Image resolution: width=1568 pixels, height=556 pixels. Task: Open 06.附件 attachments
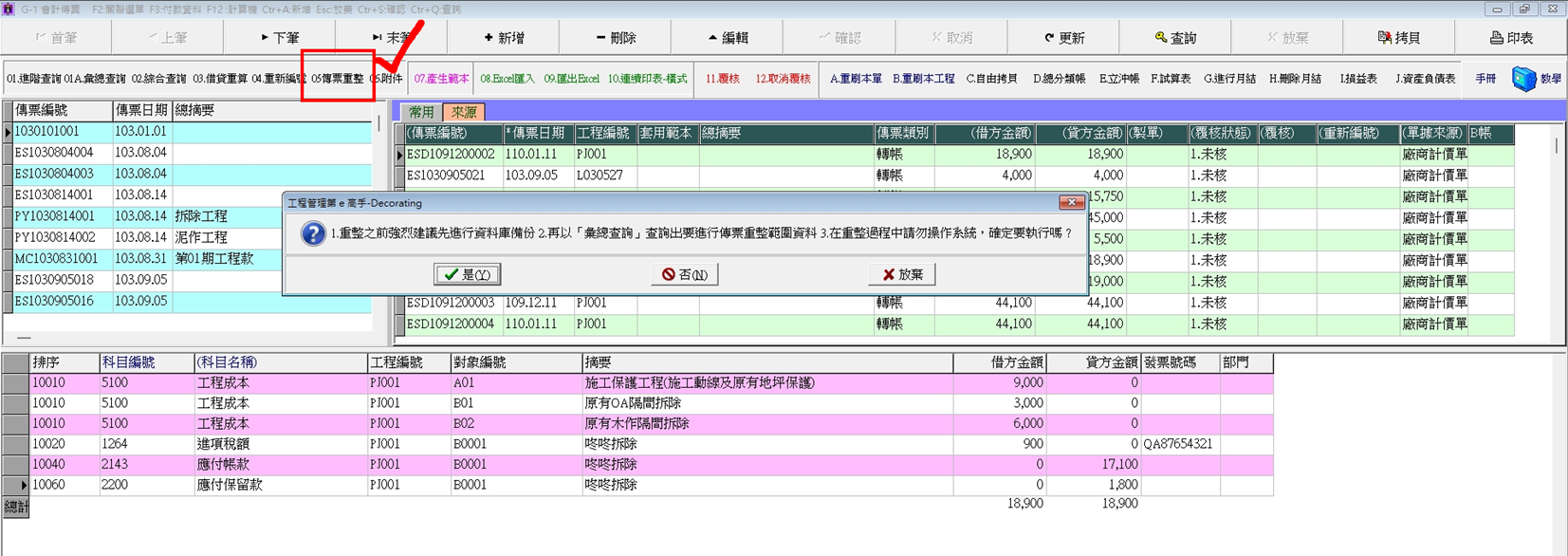(x=386, y=79)
